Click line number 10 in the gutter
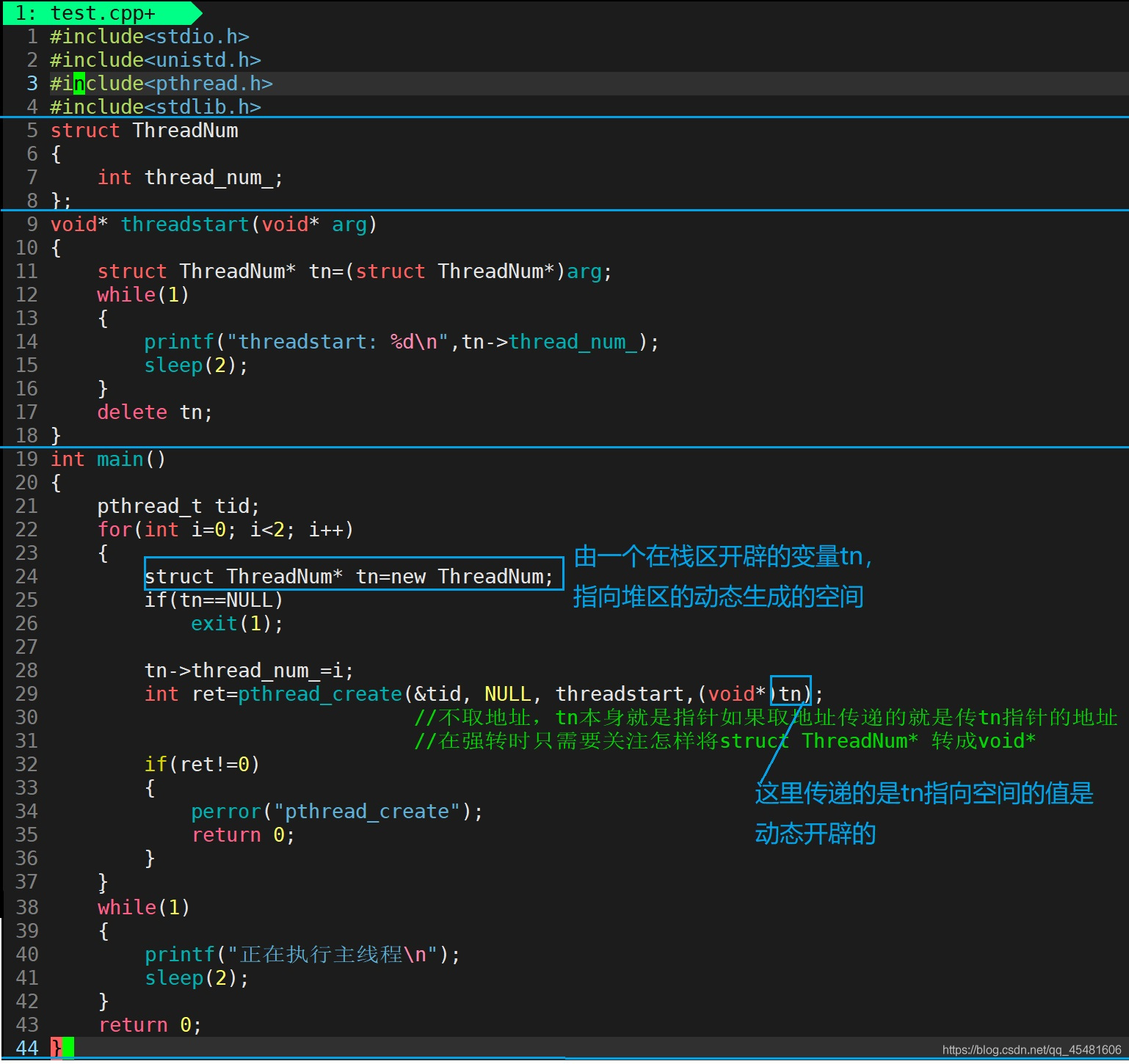 click(26, 248)
